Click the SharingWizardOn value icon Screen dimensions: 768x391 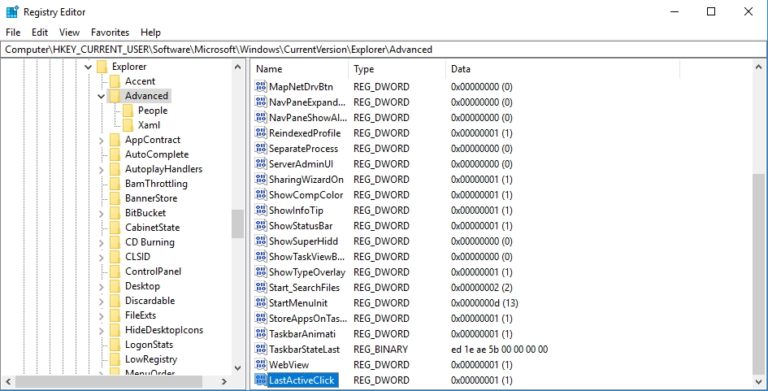pyautogui.click(x=261, y=179)
